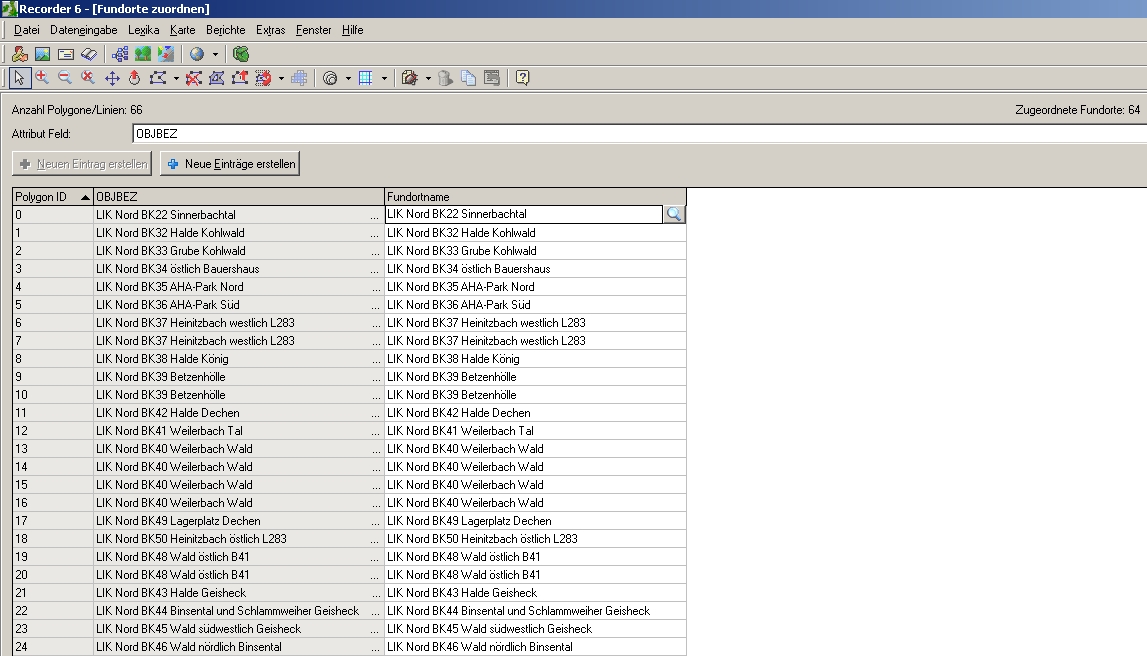Open the Dateneingabe menu

[x=83, y=30]
